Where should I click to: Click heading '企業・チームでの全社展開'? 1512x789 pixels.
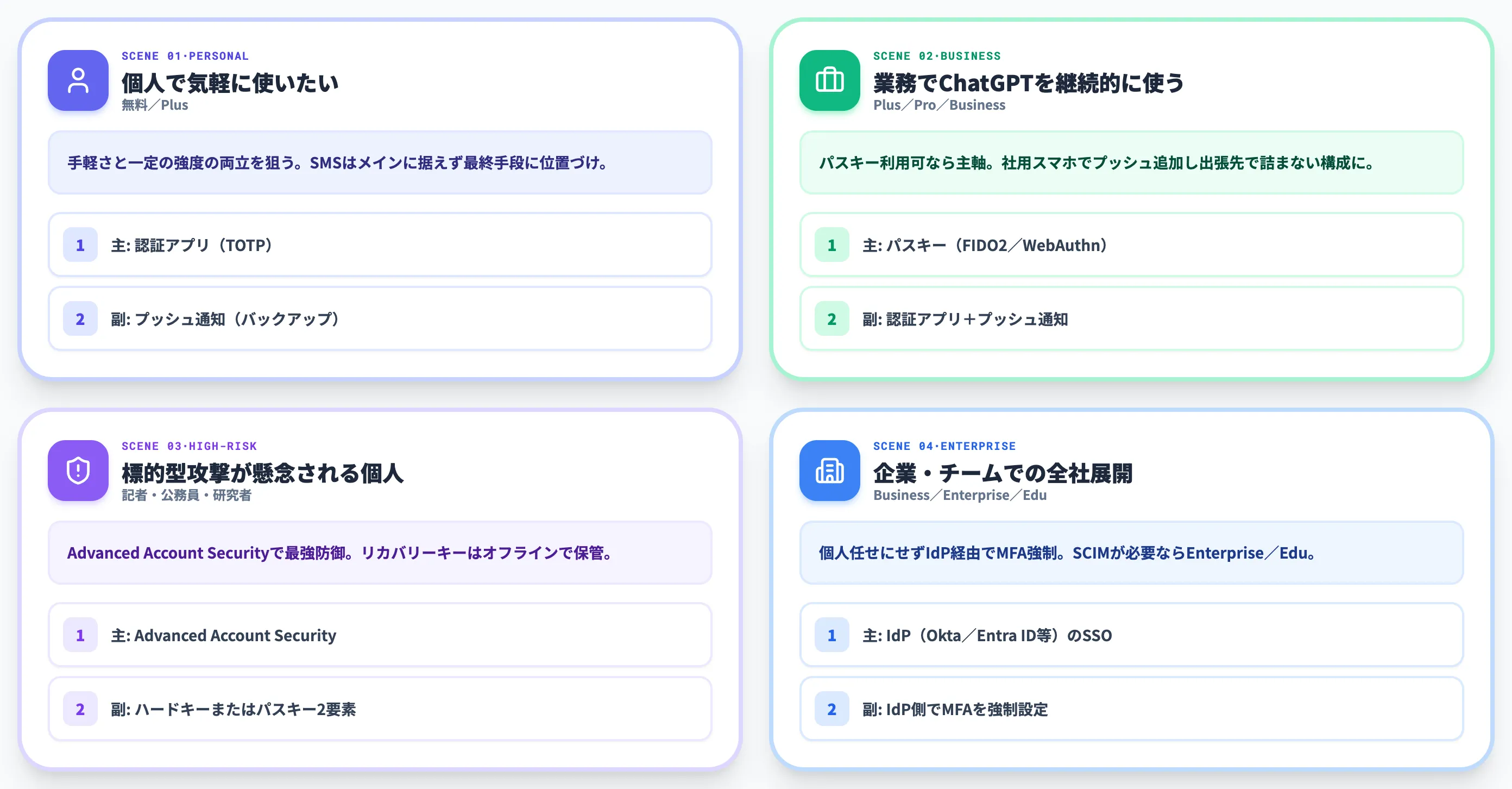pyautogui.click(x=1003, y=473)
